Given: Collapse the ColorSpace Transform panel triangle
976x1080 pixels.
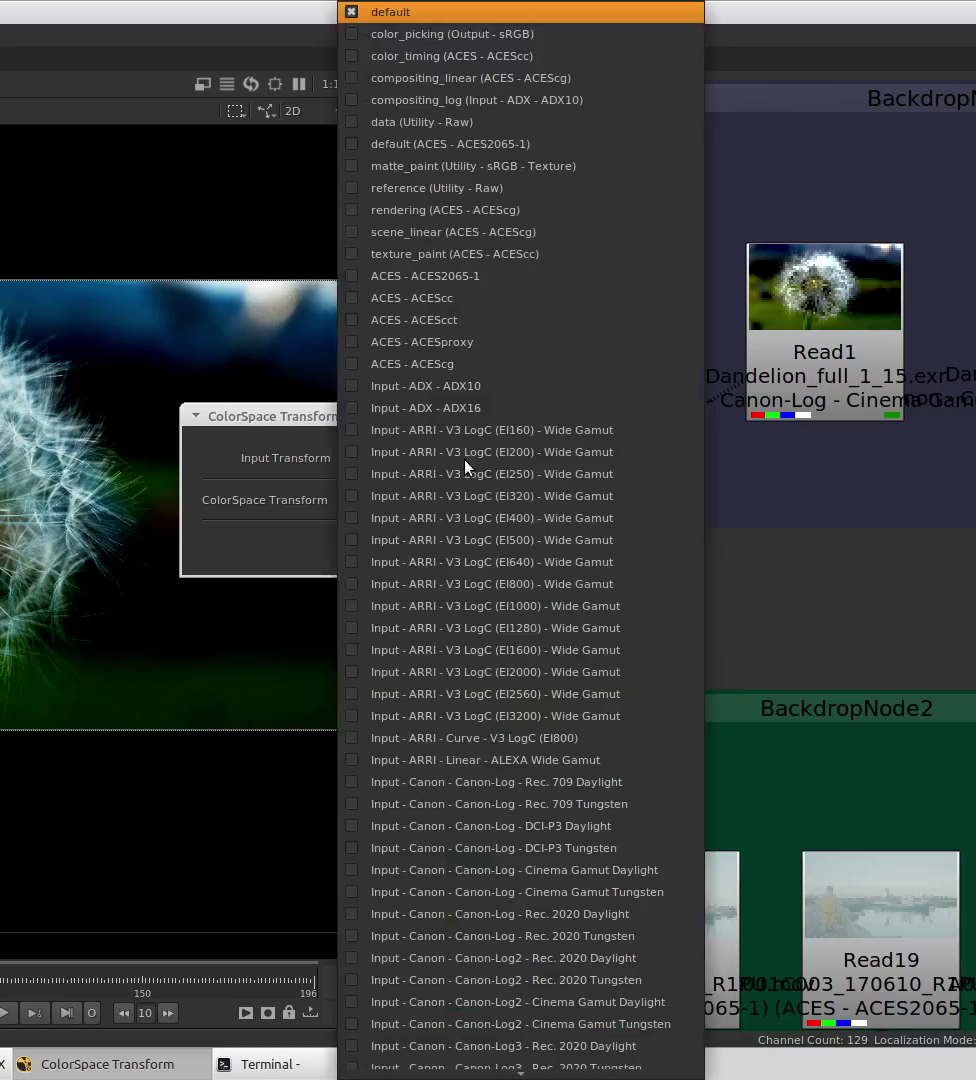Looking at the screenshot, I should click(x=196, y=416).
